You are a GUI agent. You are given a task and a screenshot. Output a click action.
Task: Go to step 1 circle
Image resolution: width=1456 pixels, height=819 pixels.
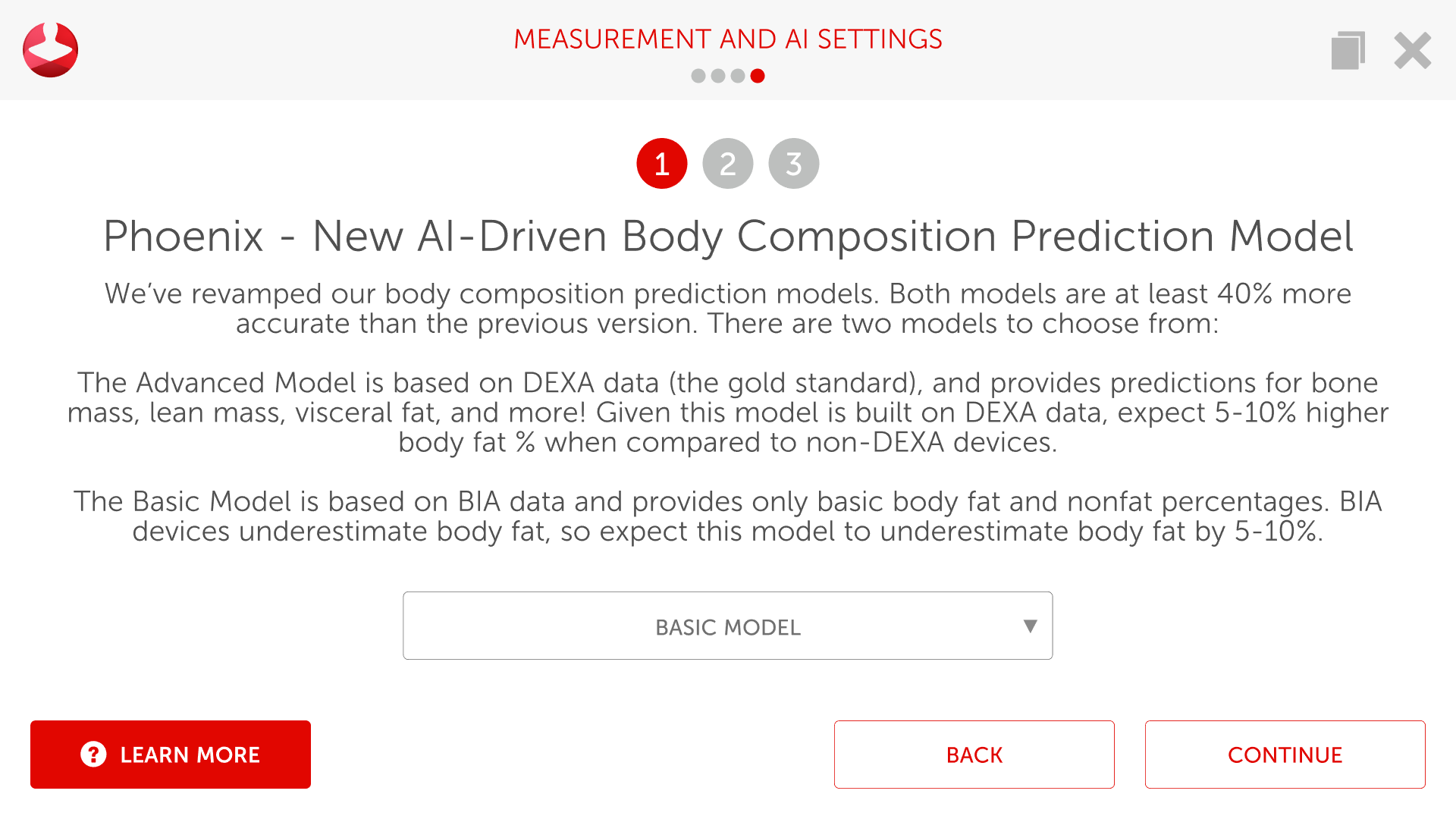pos(662,164)
